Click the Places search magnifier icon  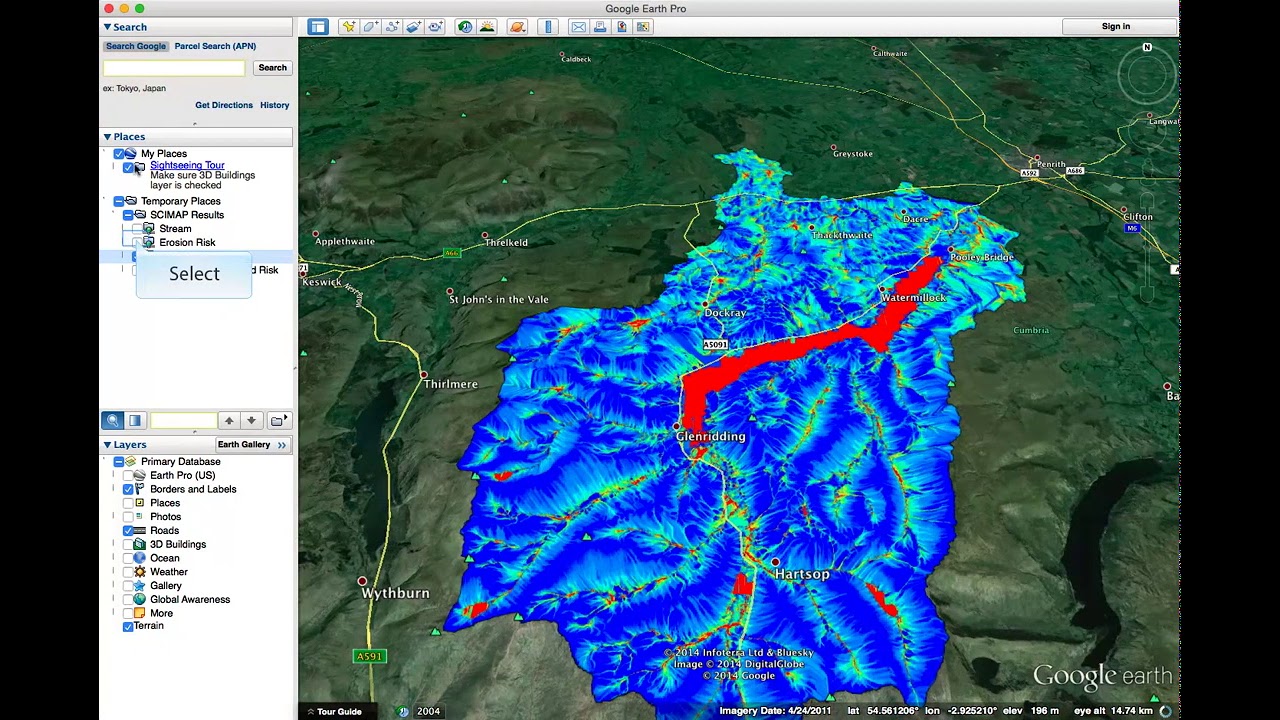[x=113, y=421]
